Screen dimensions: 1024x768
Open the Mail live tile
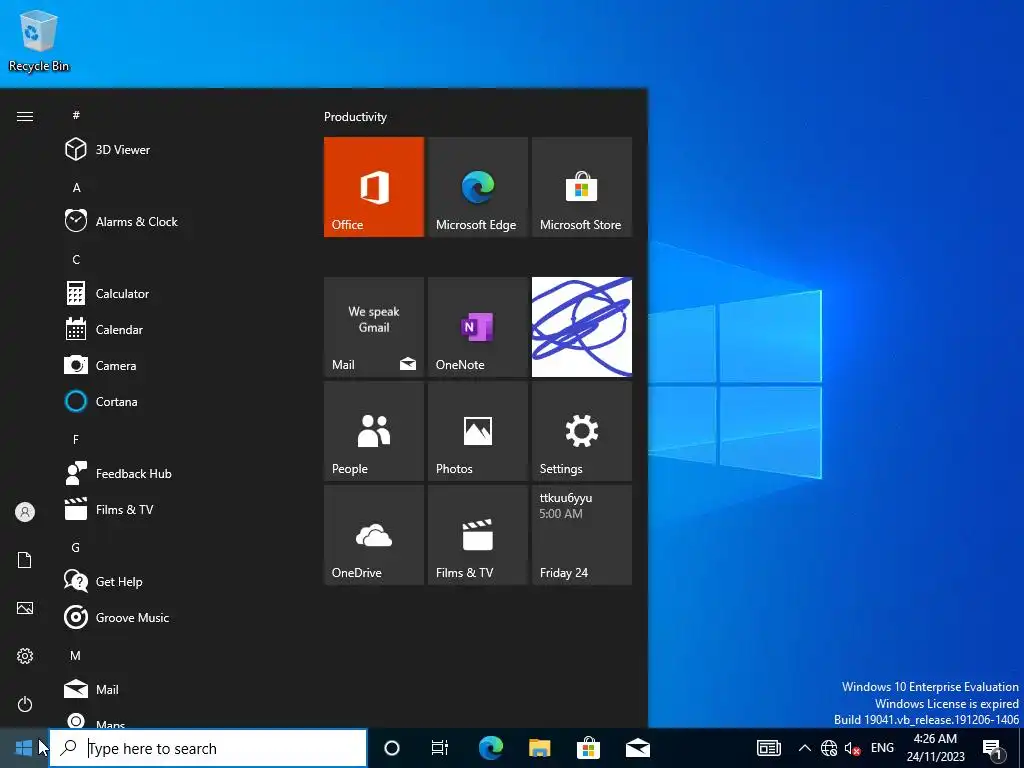pos(374,327)
